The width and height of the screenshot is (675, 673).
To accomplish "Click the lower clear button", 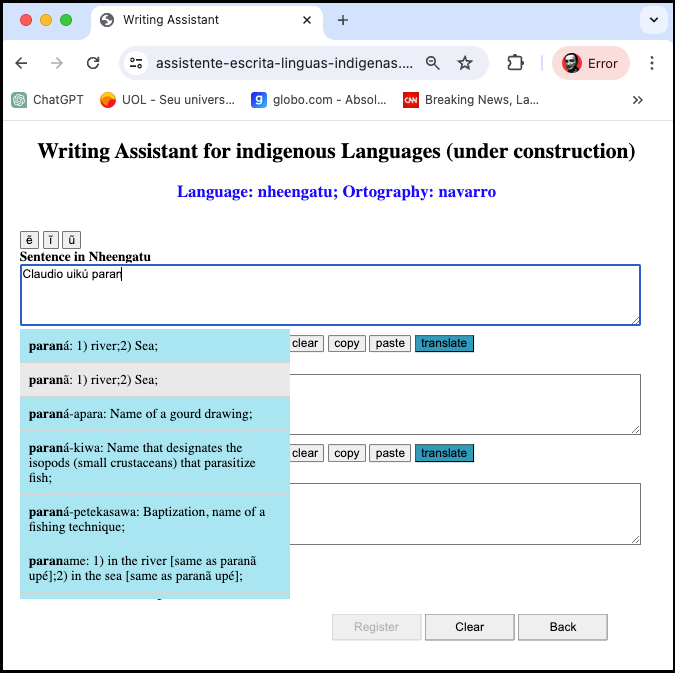I will coord(306,453).
